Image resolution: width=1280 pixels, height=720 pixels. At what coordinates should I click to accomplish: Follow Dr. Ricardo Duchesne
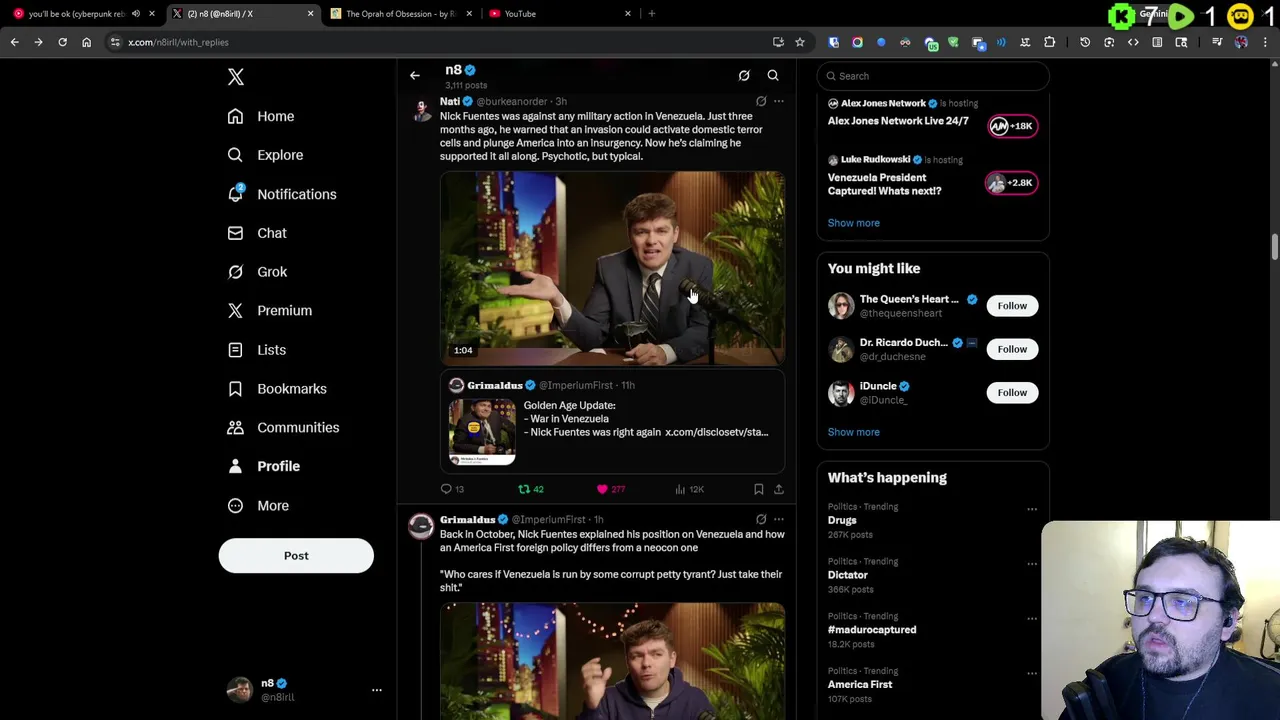point(1012,349)
